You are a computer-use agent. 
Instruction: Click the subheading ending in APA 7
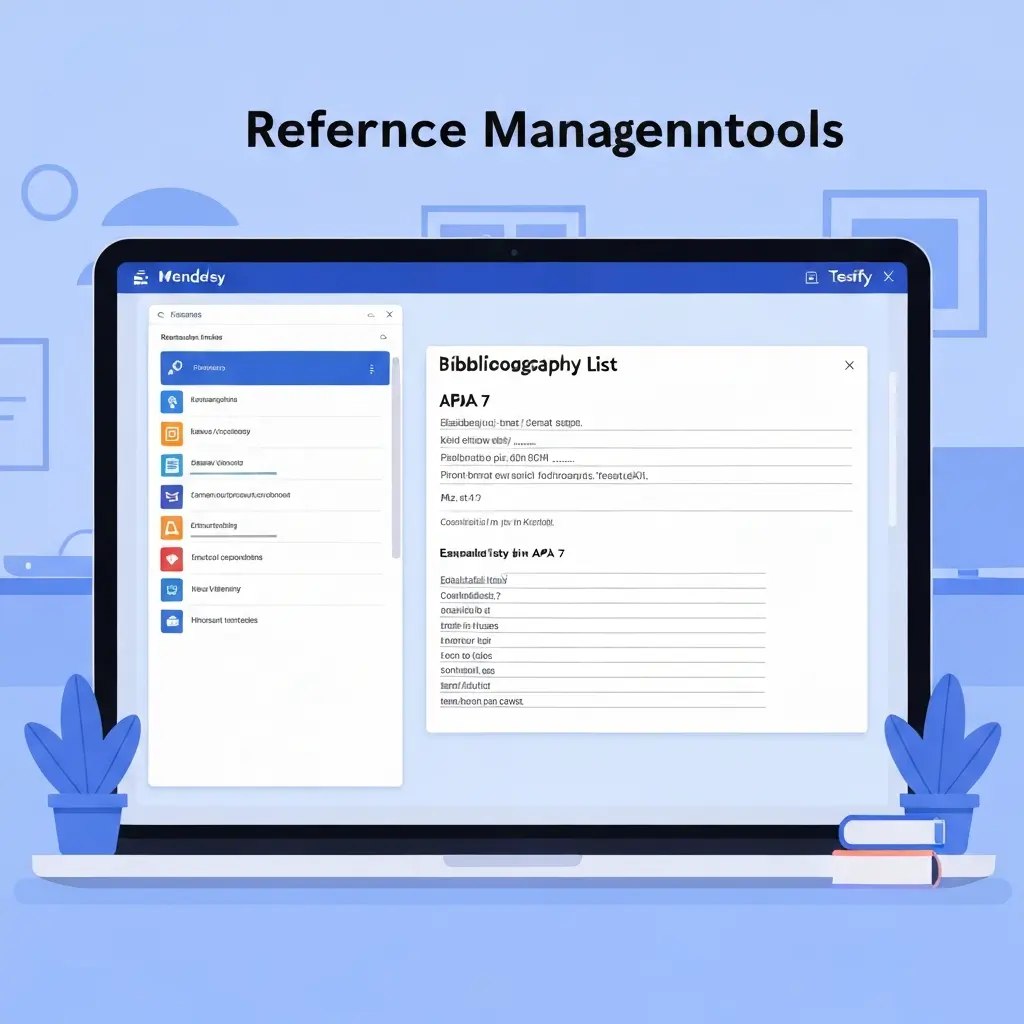502,553
